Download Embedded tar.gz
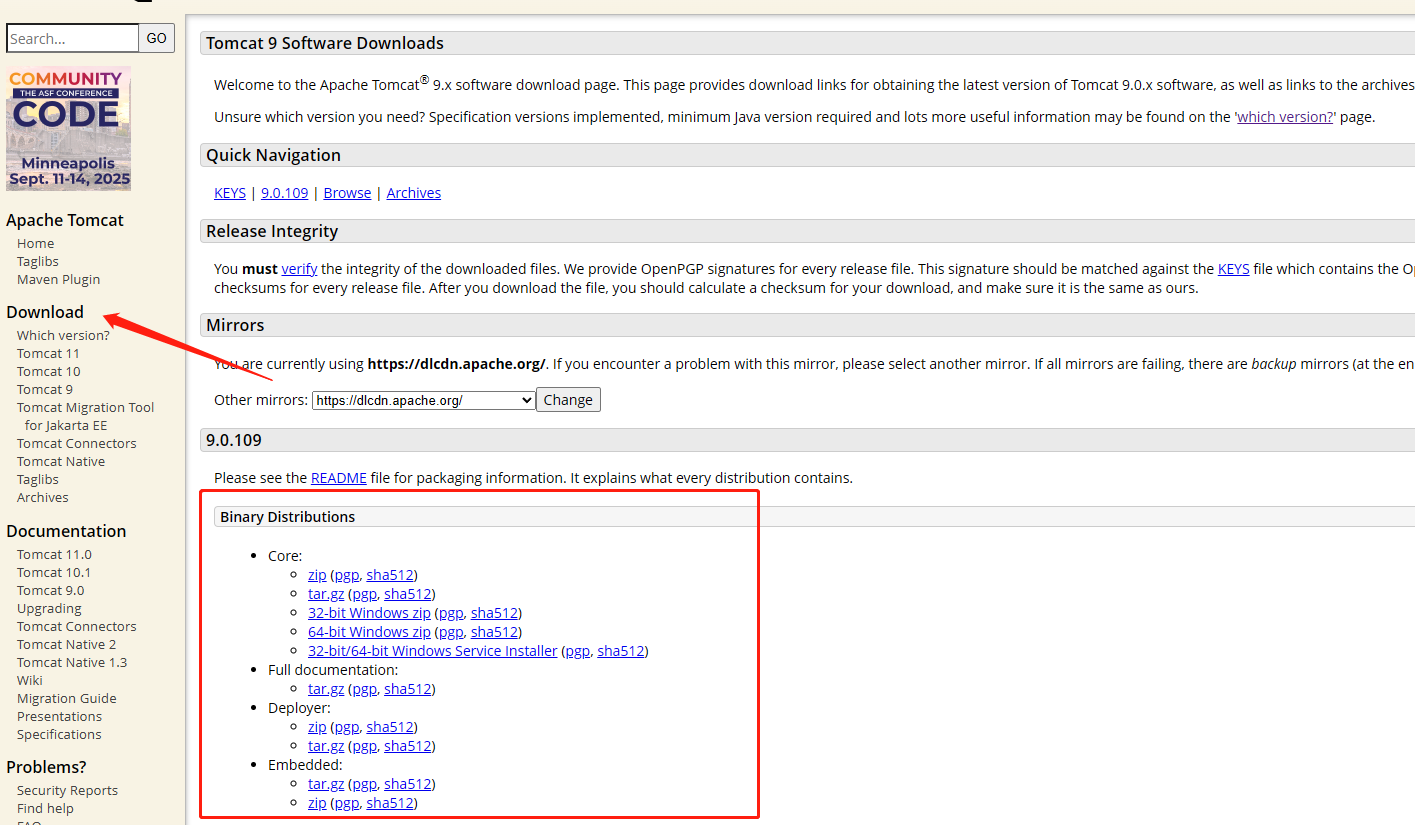The height and width of the screenshot is (825, 1415). pyautogui.click(x=326, y=784)
